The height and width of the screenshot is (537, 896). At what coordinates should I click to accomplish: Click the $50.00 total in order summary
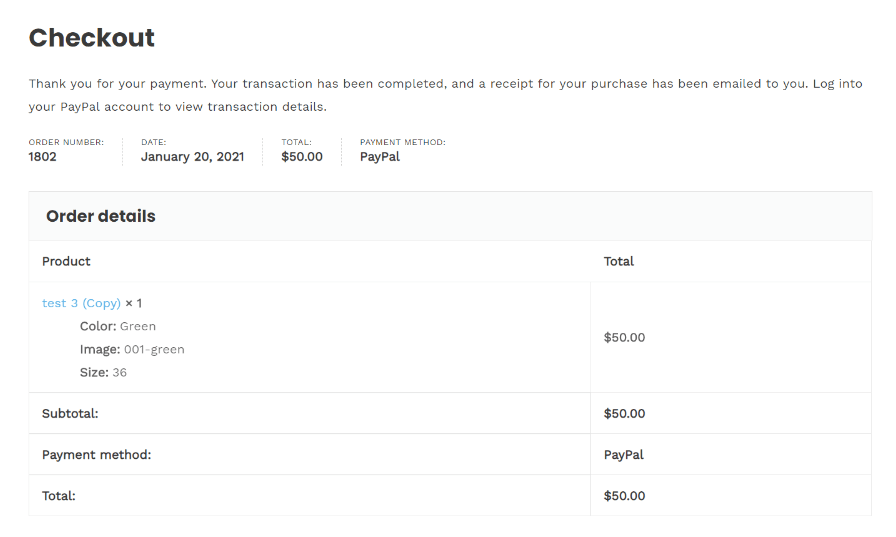pyautogui.click(x=302, y=157)
